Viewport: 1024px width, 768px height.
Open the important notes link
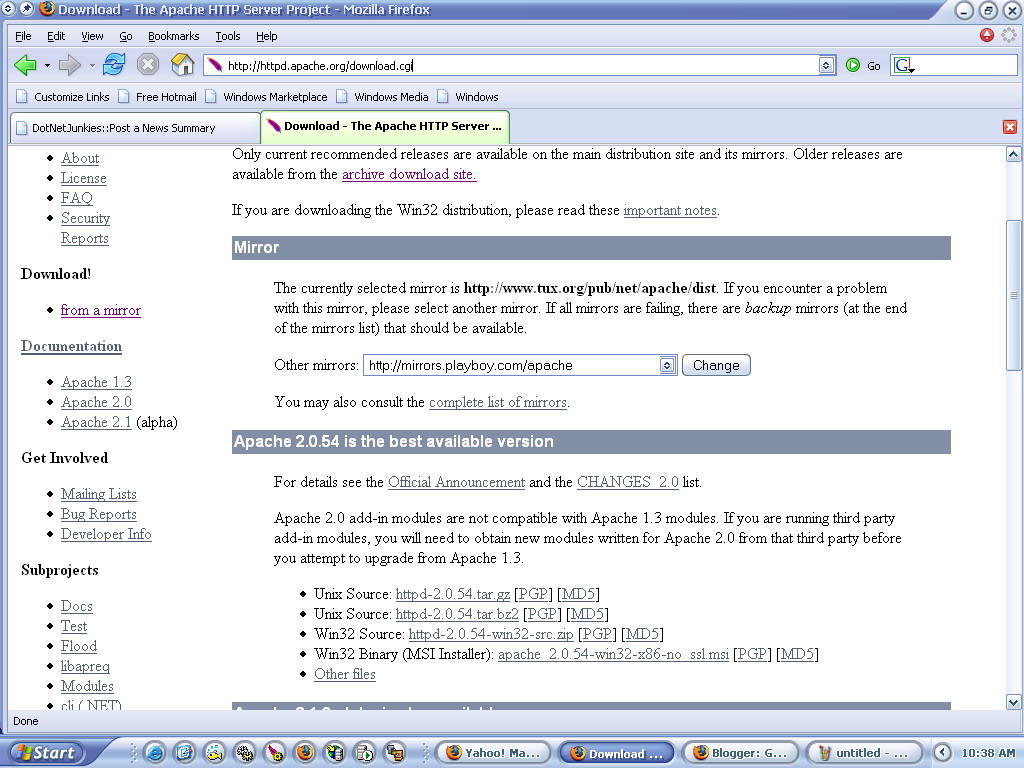click(670, 210)
